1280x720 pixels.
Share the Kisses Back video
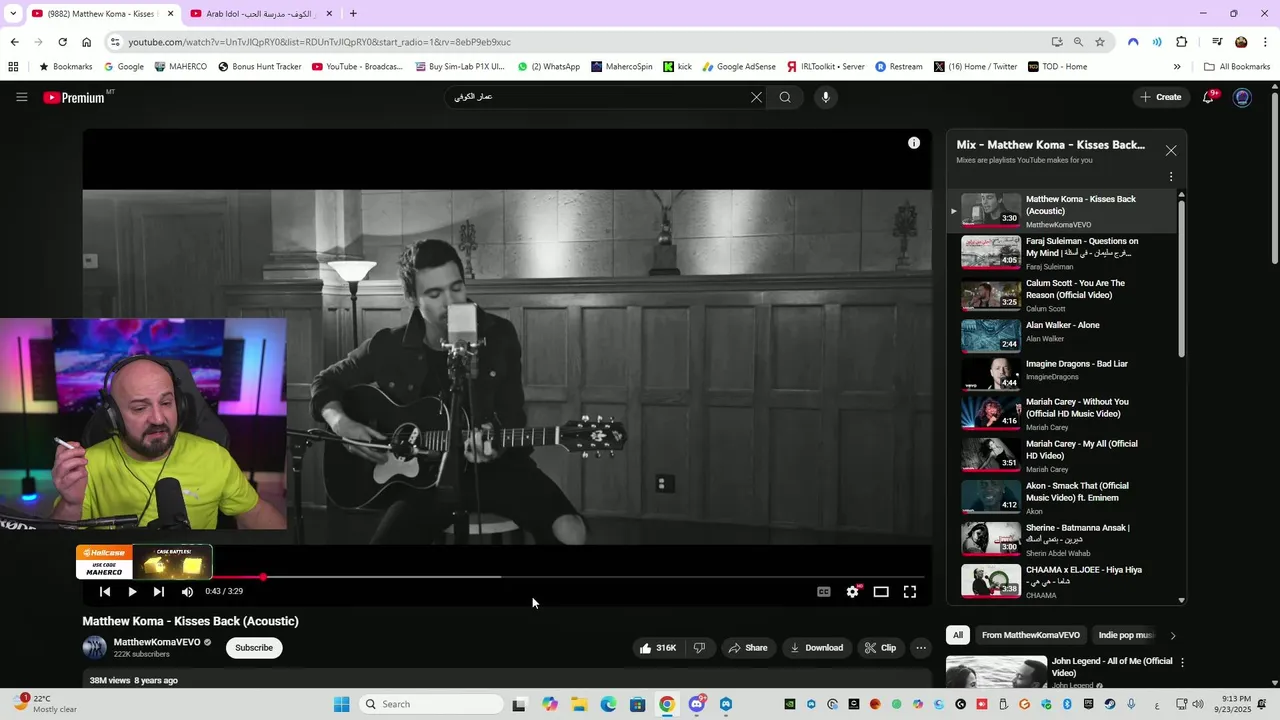(748, 648)
